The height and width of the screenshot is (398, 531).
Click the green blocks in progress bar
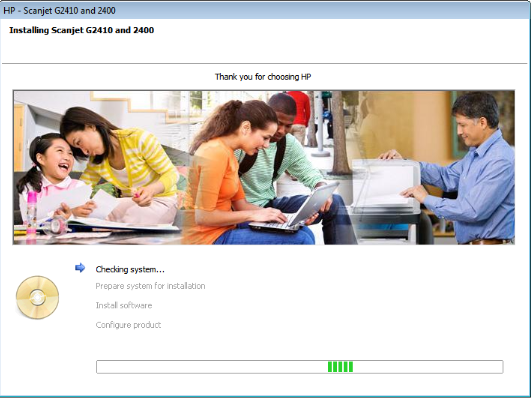pyautogui.click(x=340, y=367)
